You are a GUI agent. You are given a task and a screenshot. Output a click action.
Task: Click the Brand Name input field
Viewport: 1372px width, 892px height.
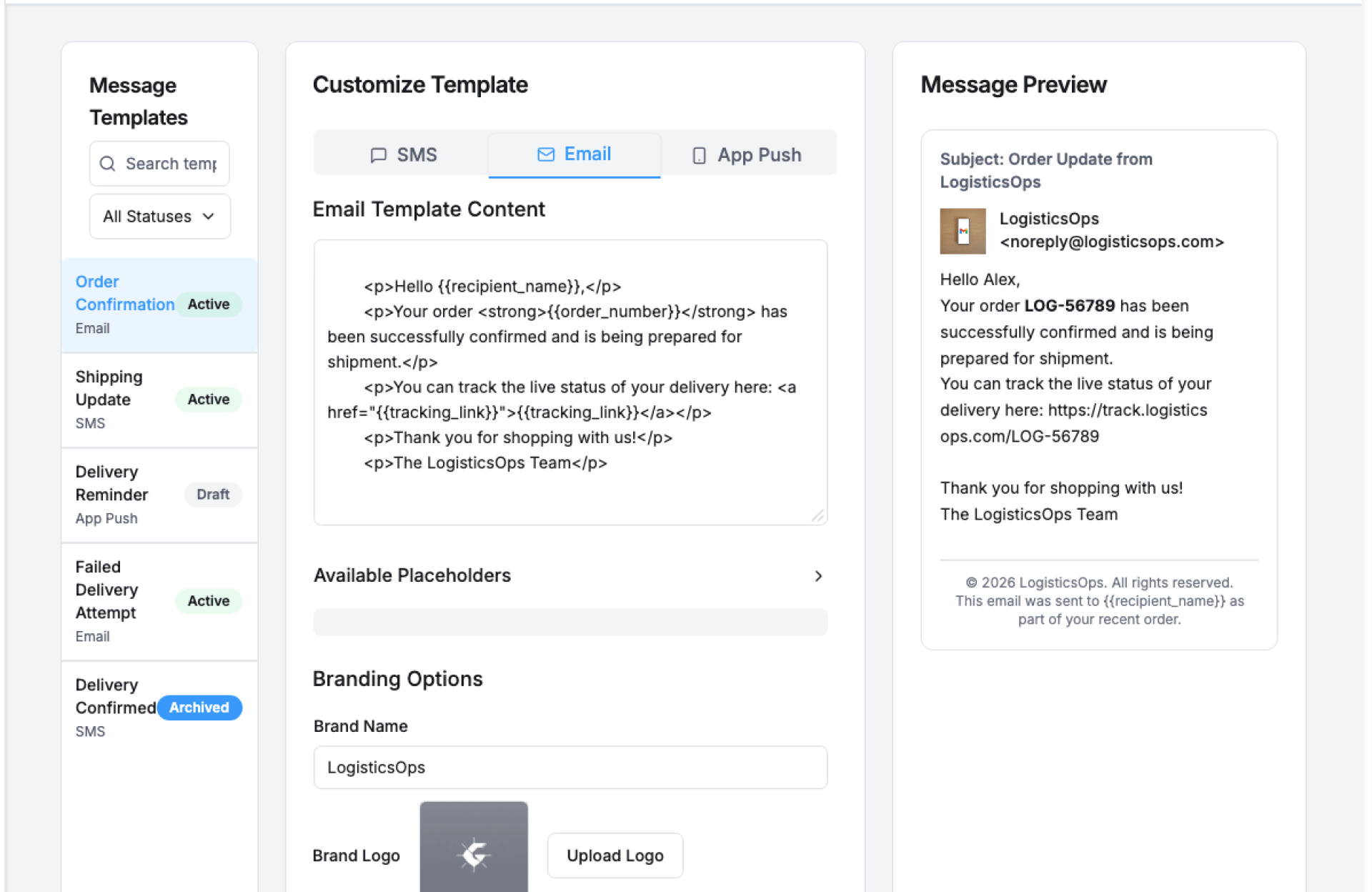click(x=570, y=768)
